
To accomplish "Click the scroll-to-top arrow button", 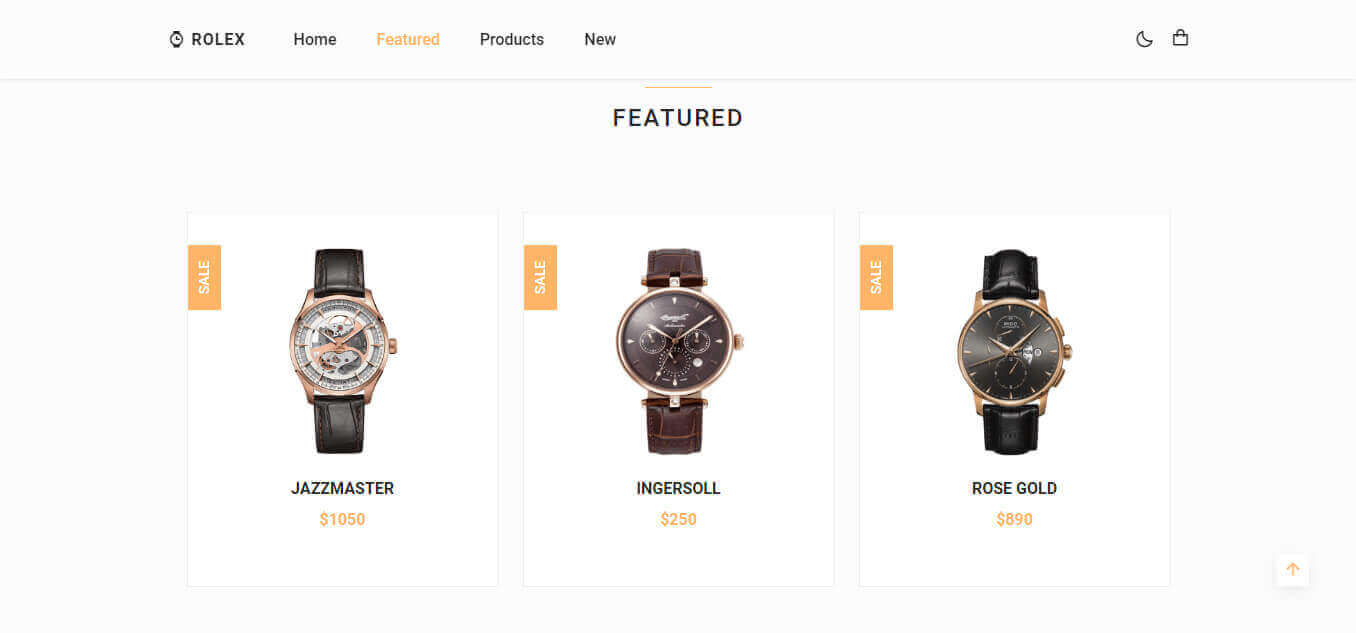I will click(1292, 570).
